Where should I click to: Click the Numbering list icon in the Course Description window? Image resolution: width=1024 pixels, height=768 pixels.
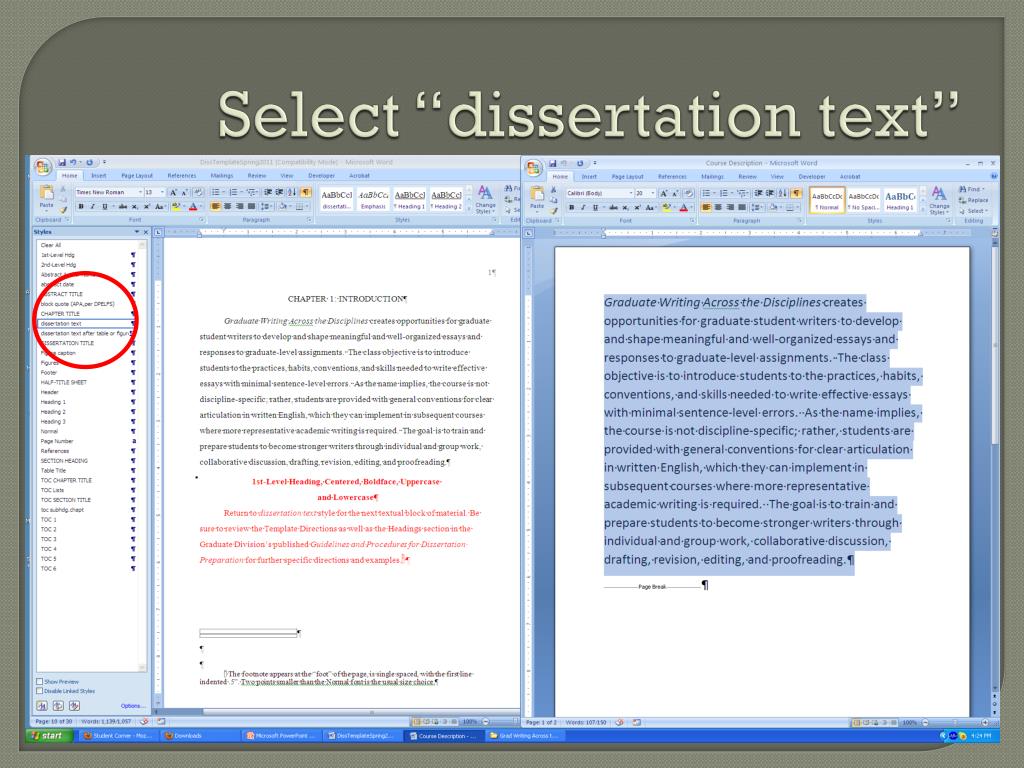[x=724, y=193]
